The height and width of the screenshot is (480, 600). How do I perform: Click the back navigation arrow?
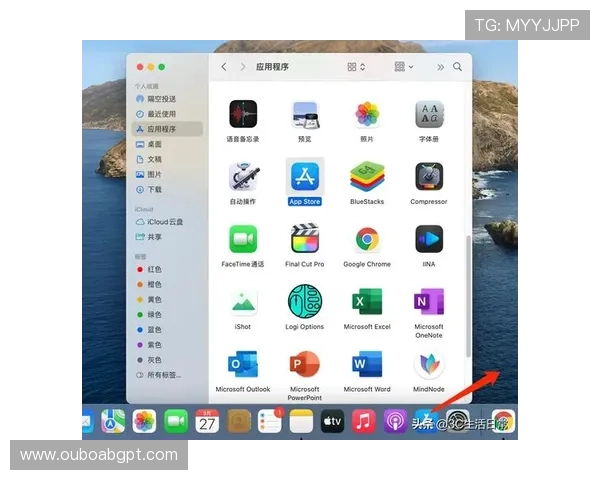tap(224, 67)
